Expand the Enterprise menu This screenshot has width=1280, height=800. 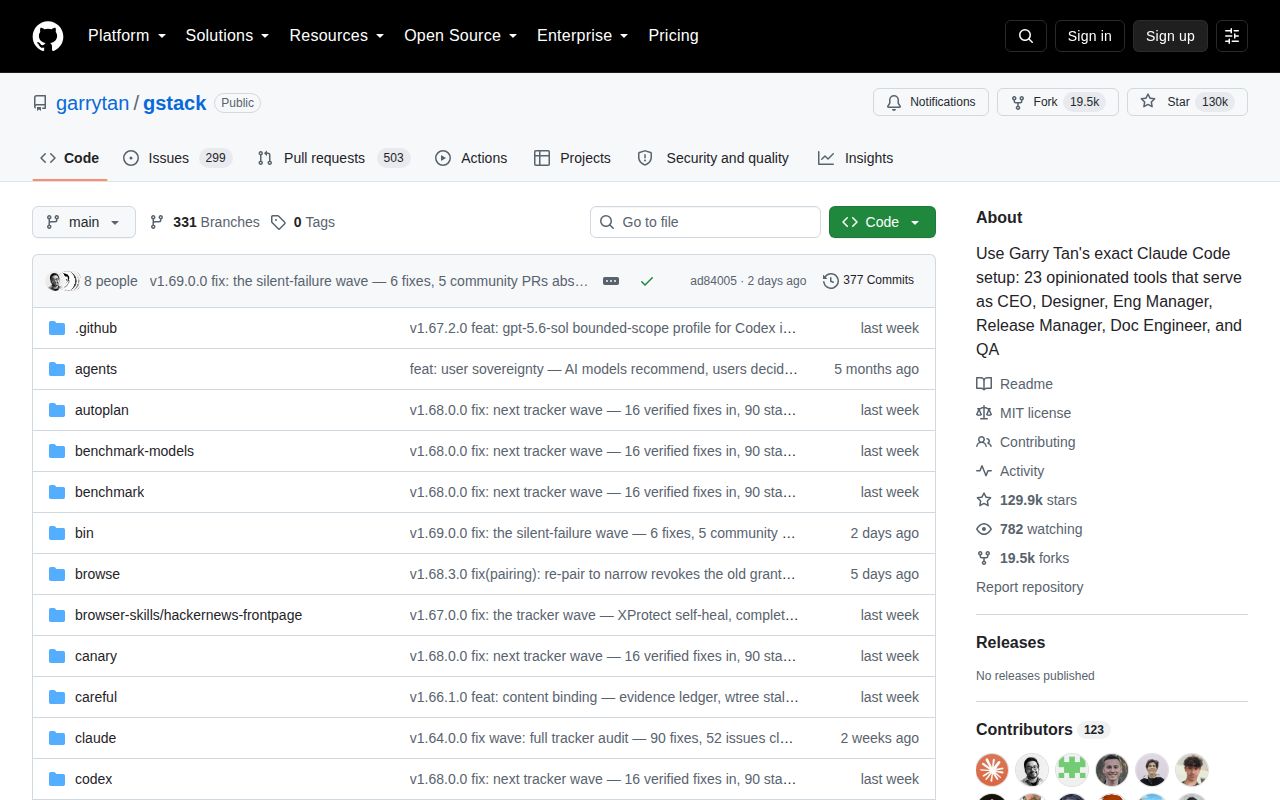(582, 35)
